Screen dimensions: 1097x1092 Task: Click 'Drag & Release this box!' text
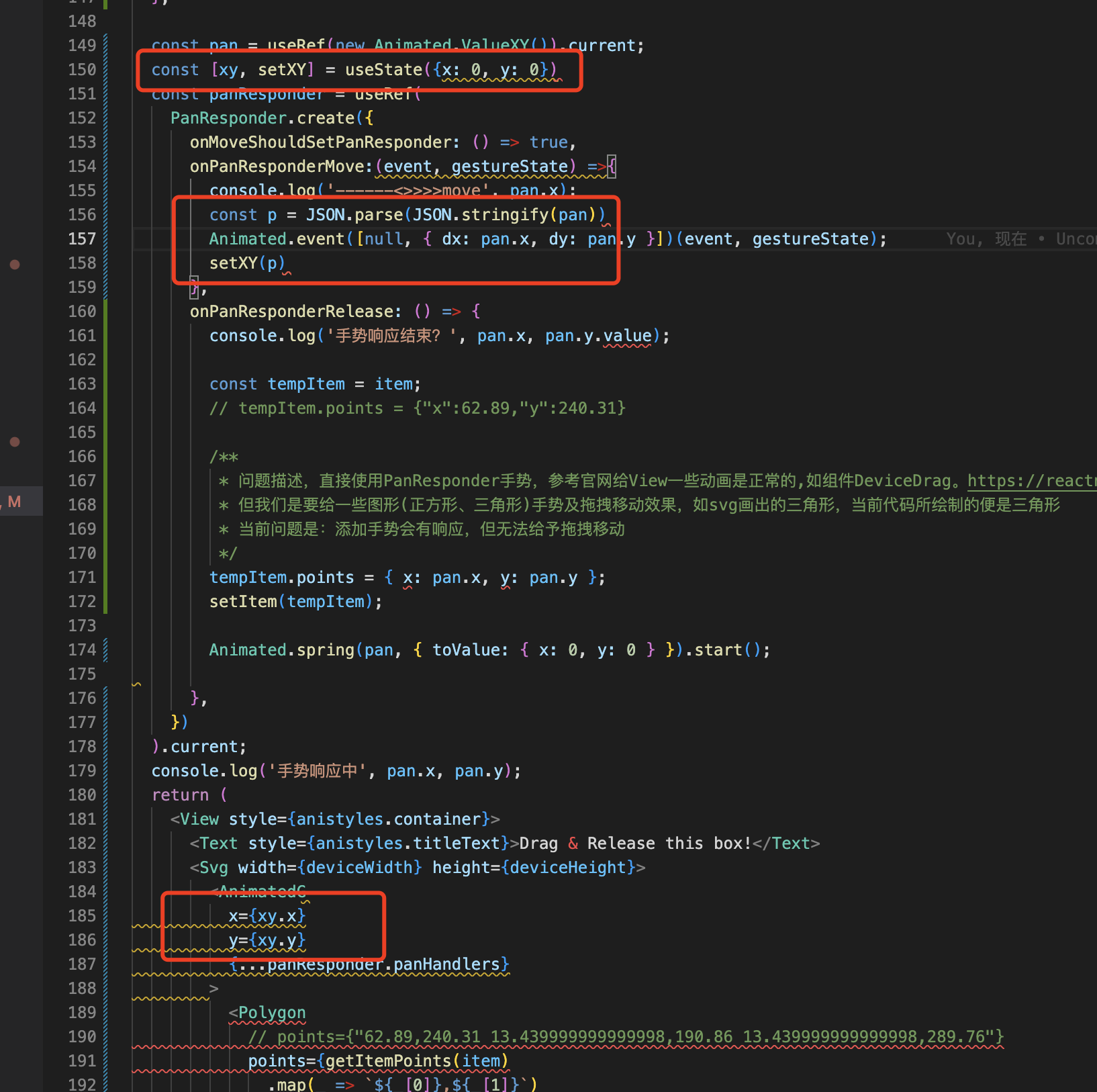(635, 844)
